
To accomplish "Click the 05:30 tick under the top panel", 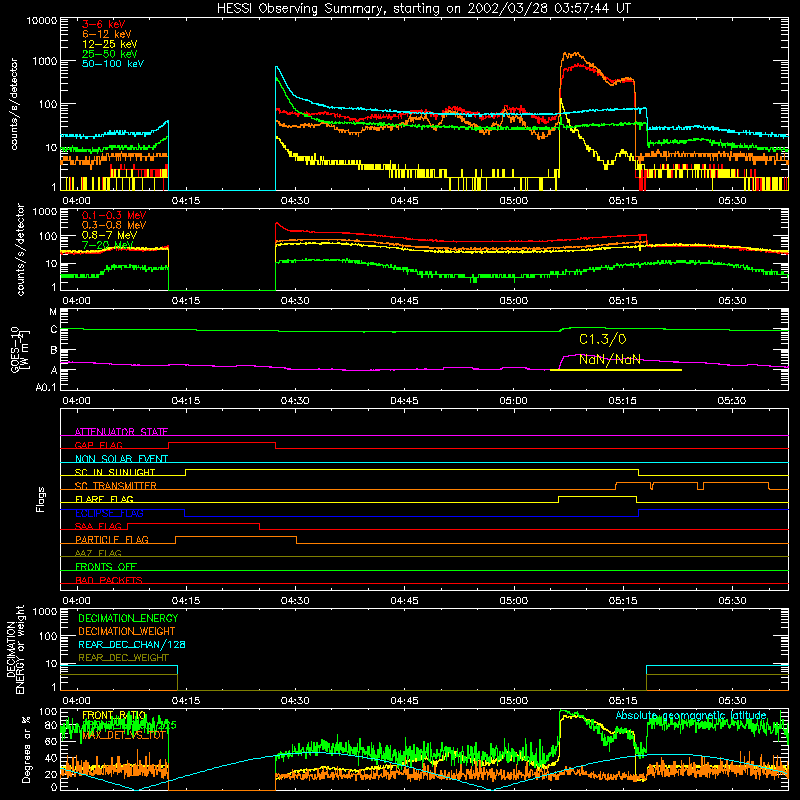I will (x=732, y=201).
